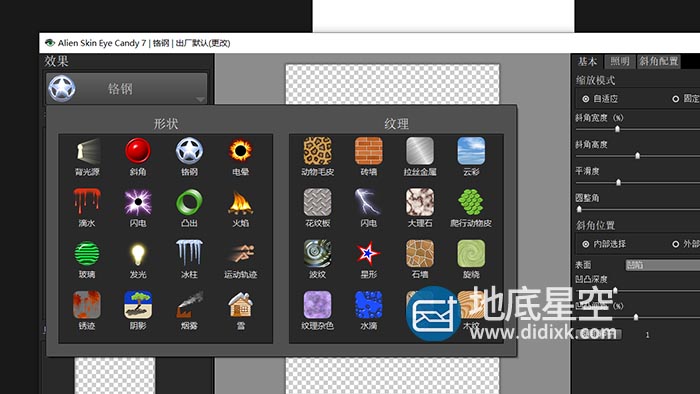
Task: Pick the 旋绕 green swirl texture
Action: (x=471, y=254)
